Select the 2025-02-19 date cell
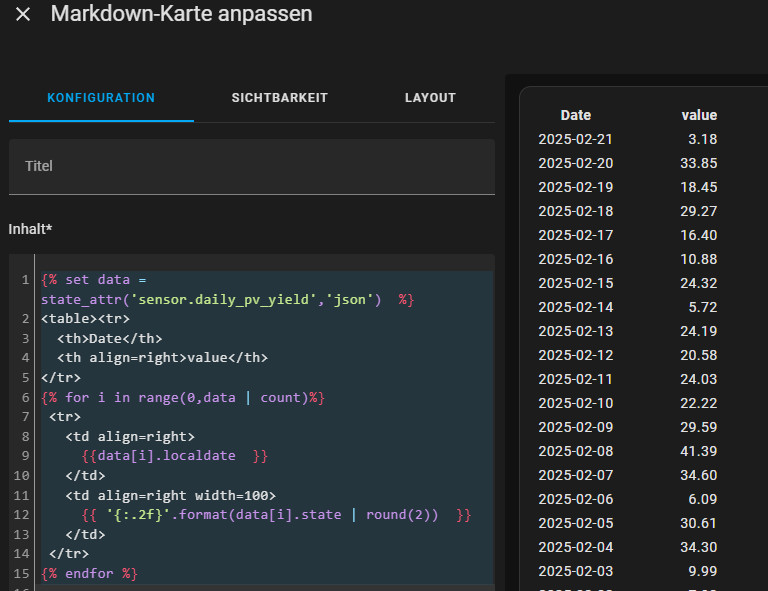Viewport: 768px width, 591px height. coord(576,187)
